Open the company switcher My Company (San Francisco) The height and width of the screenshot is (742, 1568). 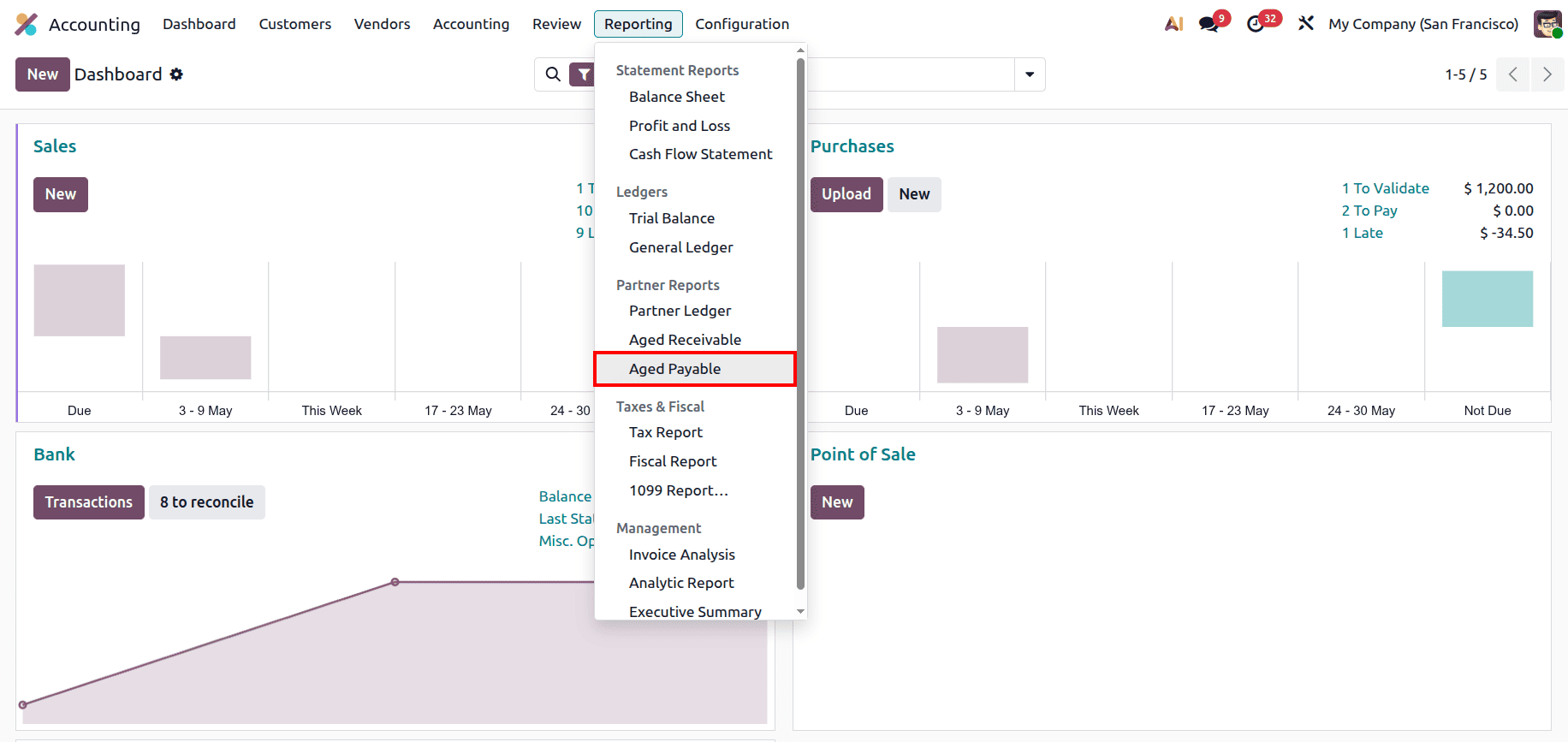(1423, 24)
